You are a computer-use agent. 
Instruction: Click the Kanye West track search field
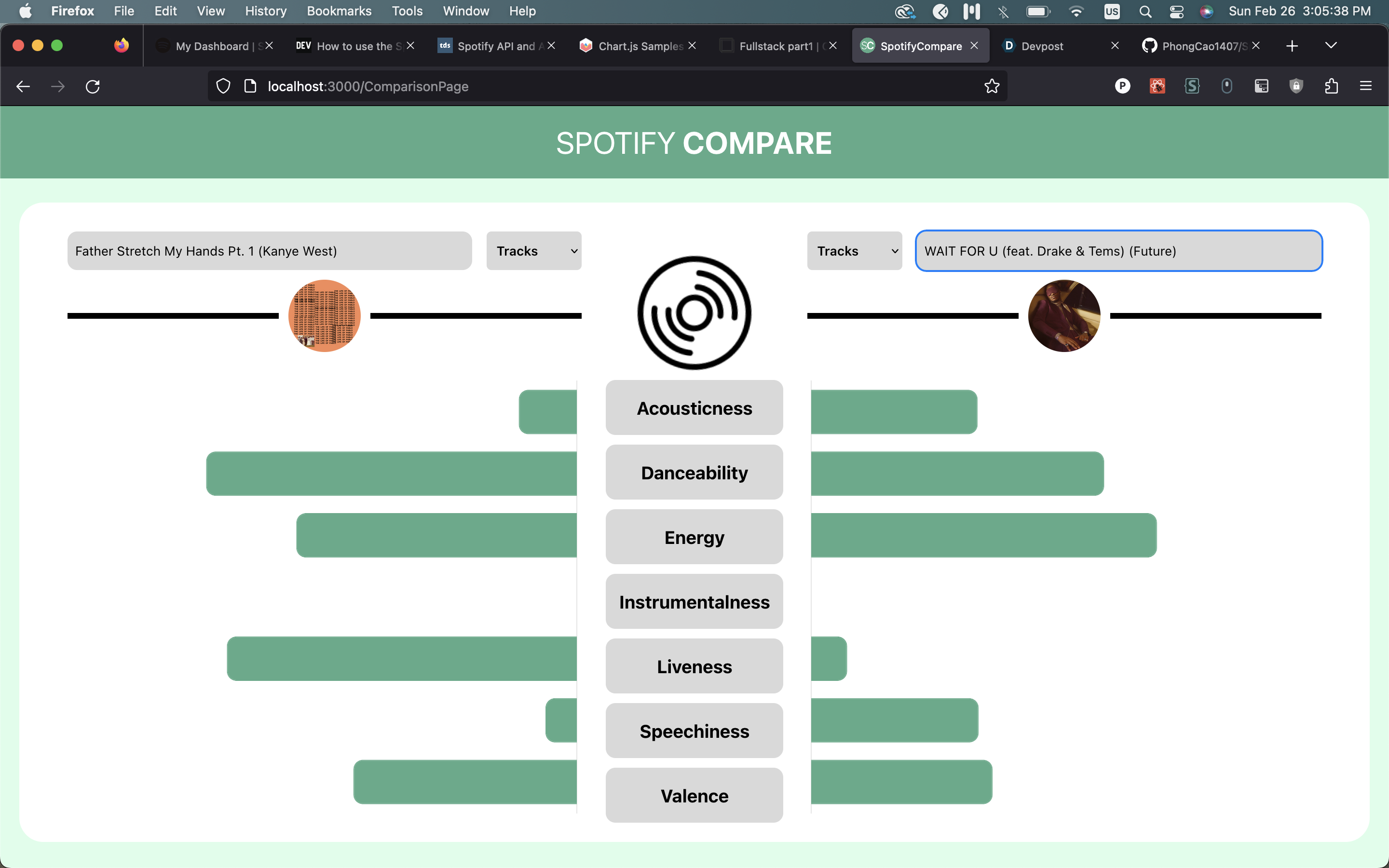coord(269,251)
